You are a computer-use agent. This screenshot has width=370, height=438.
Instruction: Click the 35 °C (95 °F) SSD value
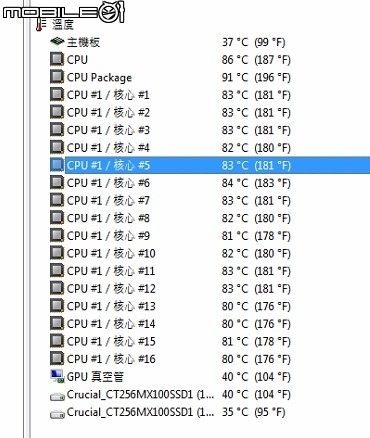(254, 412)
